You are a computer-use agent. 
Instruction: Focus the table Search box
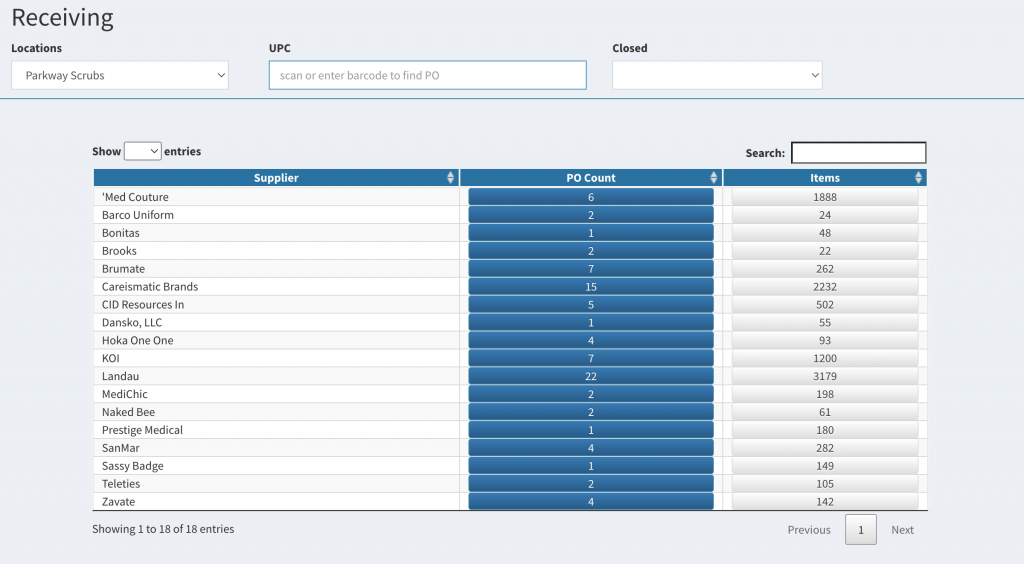coord(858,153)
